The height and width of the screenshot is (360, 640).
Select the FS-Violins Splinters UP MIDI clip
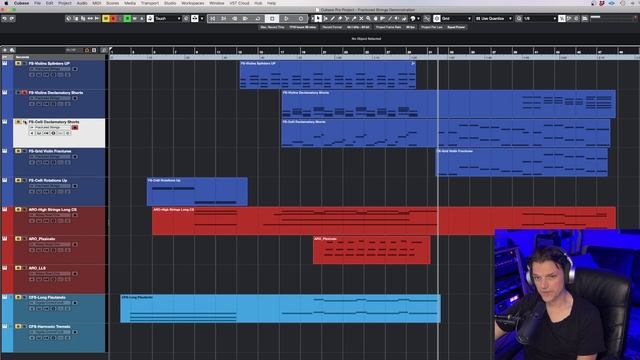328,75
